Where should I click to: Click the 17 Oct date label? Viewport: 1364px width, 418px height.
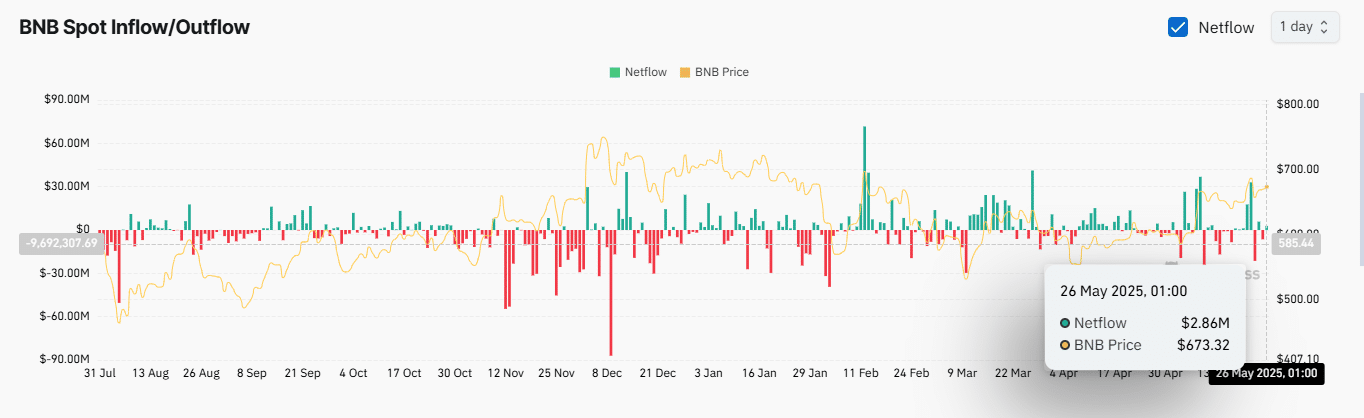(x=404, y=373)
